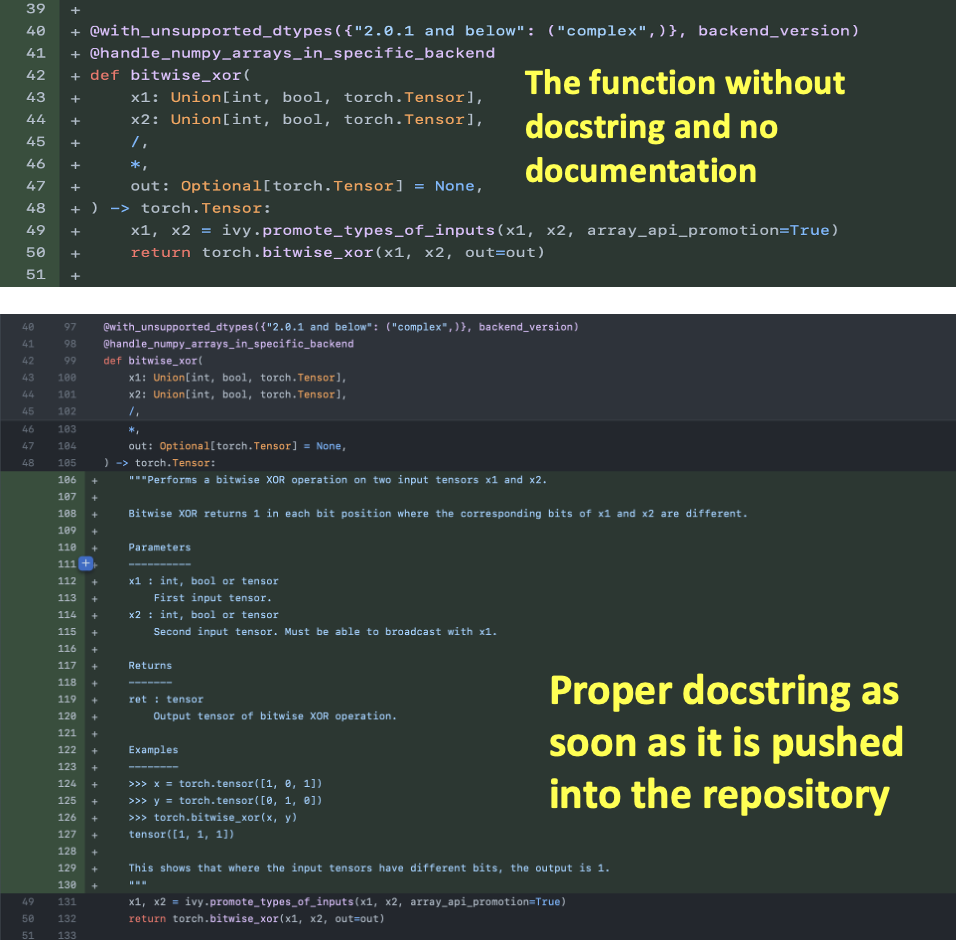Select the Returns section header on line 117
This screenshot has width=956, height=940.
click(x=150, y=665)
